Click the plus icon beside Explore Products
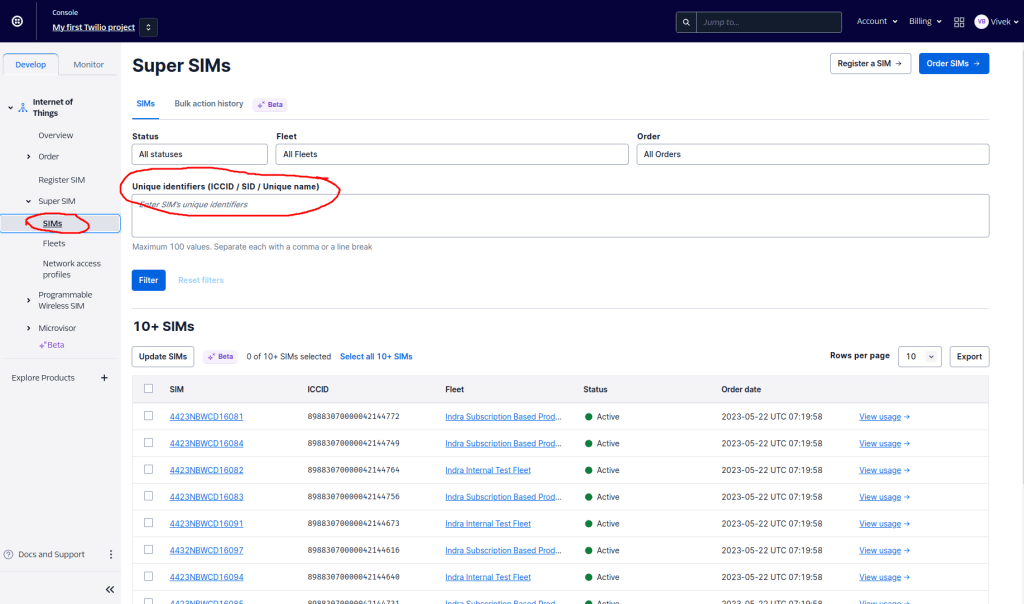Image resolution: width=1024 pixels, height=604 pixels. click(x=104, y=378)
